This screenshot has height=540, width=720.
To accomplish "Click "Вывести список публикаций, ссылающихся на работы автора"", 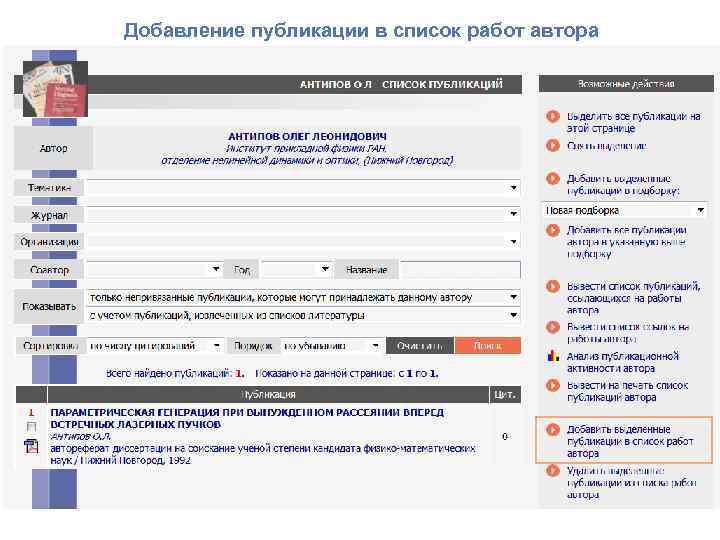I will (633, 298).
